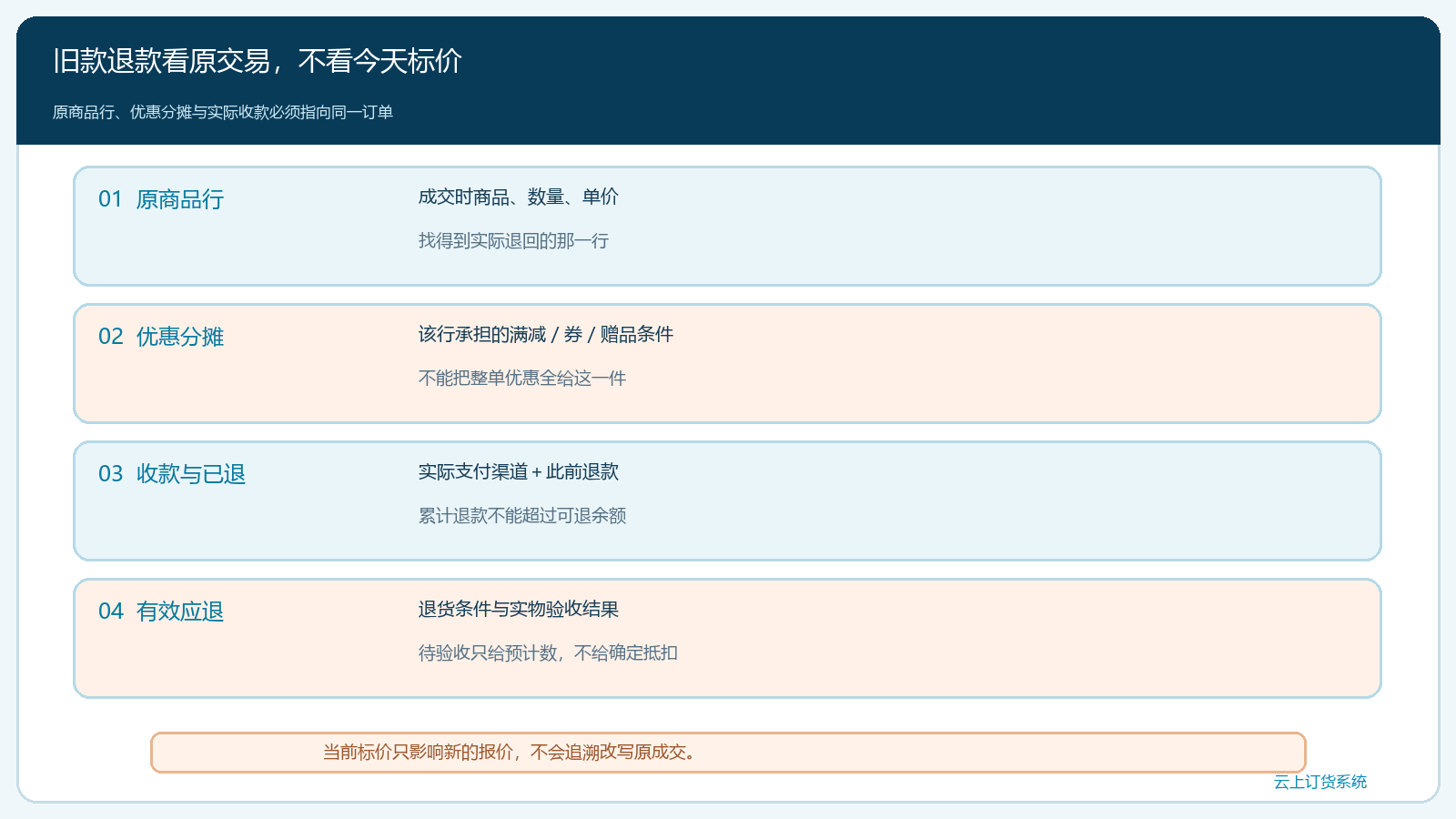Click the footer label 云上订货系统

[1320, 782]
